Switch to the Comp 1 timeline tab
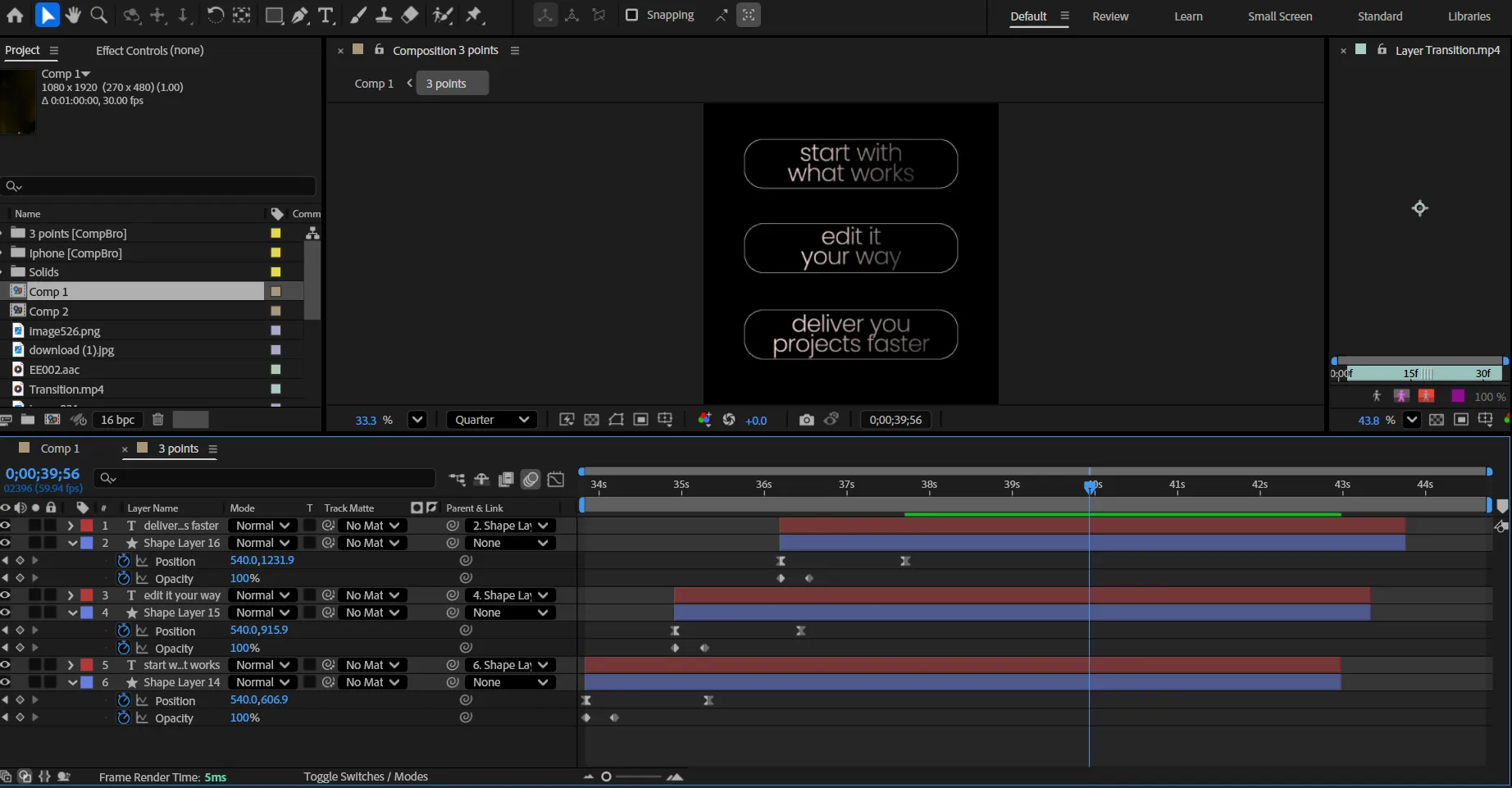 point(60,449)
